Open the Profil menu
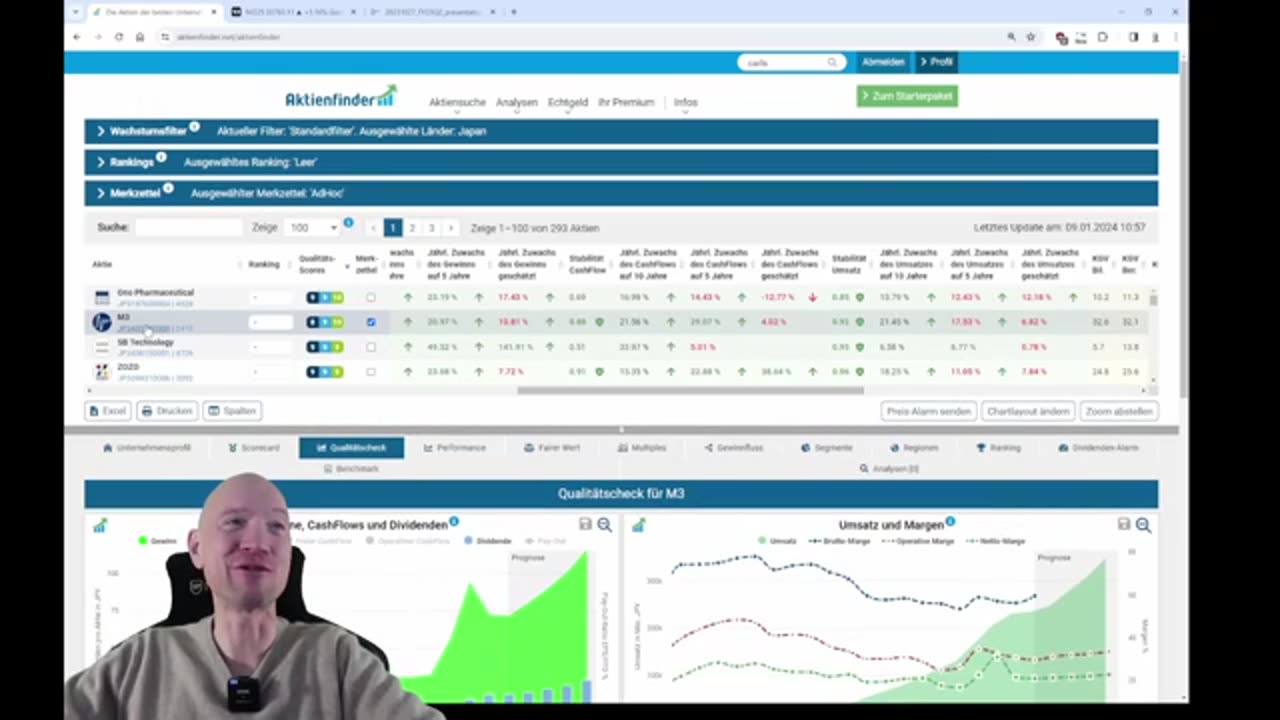Image resolution: width=1280 pixels, height=720 pixels. [x=936, y=62]
